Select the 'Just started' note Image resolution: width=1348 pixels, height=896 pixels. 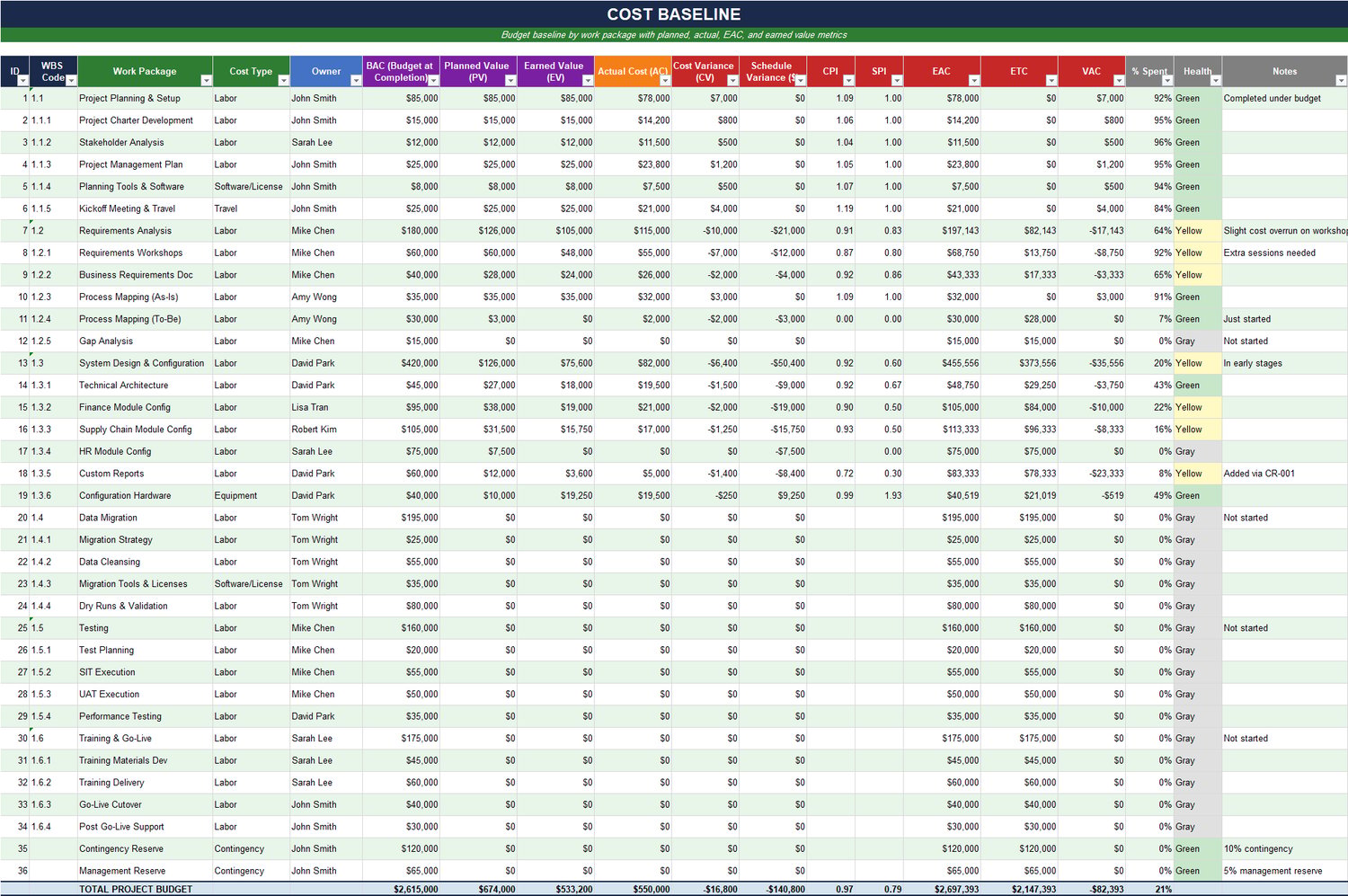[1284, 319]
